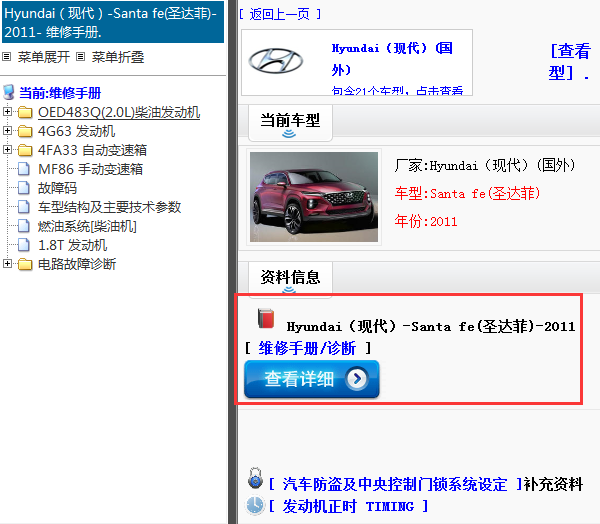Viewport: 600px width, 524px height.
Task: Open OED483Q(2.0L)柴油发动机 entry
Action: pyautogui.click(x=119, y=112)
